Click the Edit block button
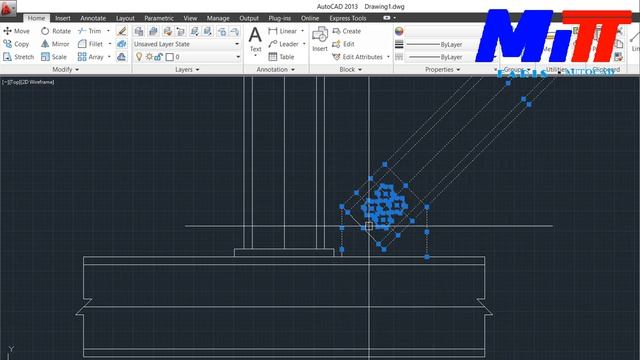Viewport: 640px width, 360px height. (x=343, y=44)
